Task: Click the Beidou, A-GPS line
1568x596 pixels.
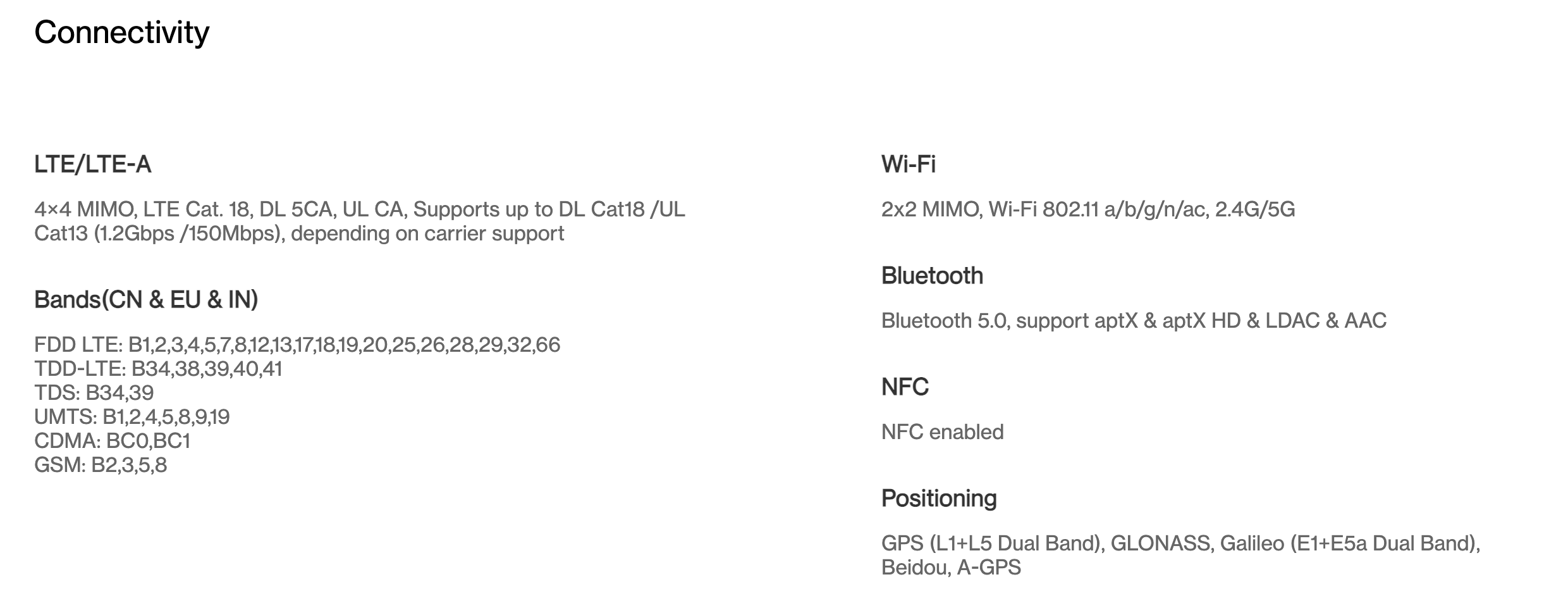Action: pyautogui.click(x=950, y=568)
